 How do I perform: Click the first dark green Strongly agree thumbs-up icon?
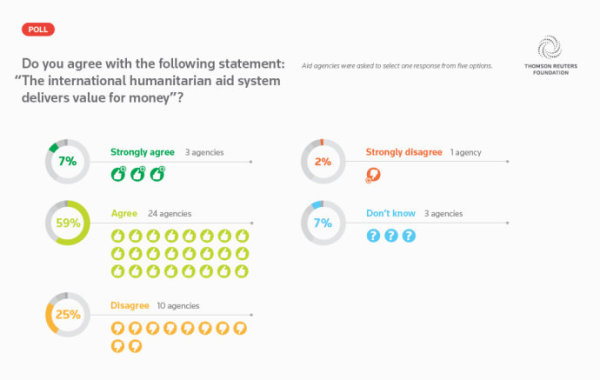tap(118, 174)
